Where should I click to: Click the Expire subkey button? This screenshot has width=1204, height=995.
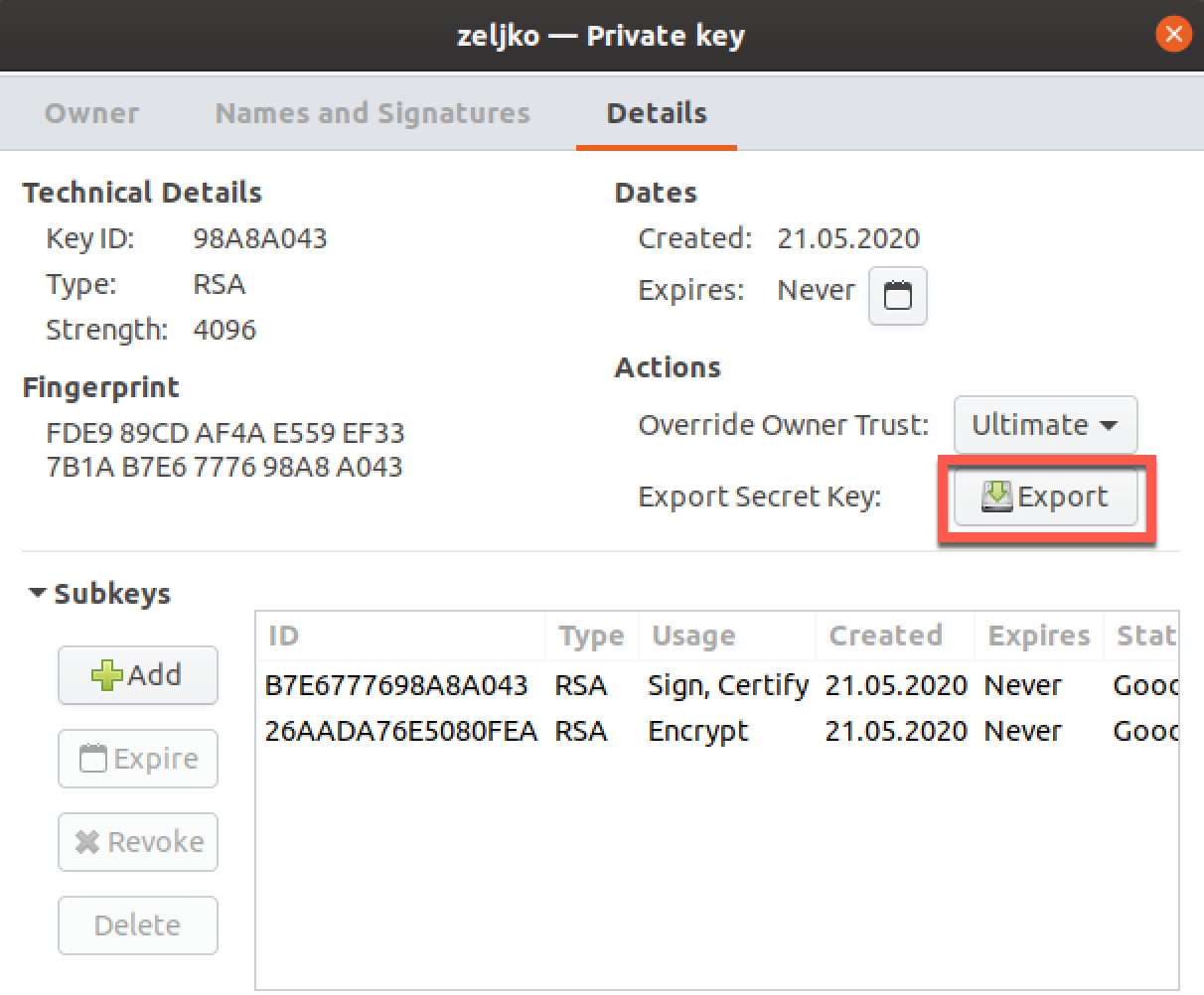[x=137, y=759]
